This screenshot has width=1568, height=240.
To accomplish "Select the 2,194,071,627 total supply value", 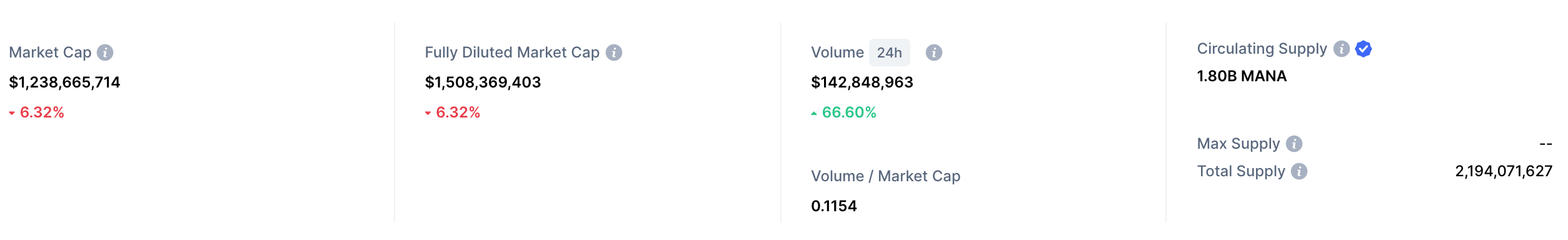I will coord(1504,171).
